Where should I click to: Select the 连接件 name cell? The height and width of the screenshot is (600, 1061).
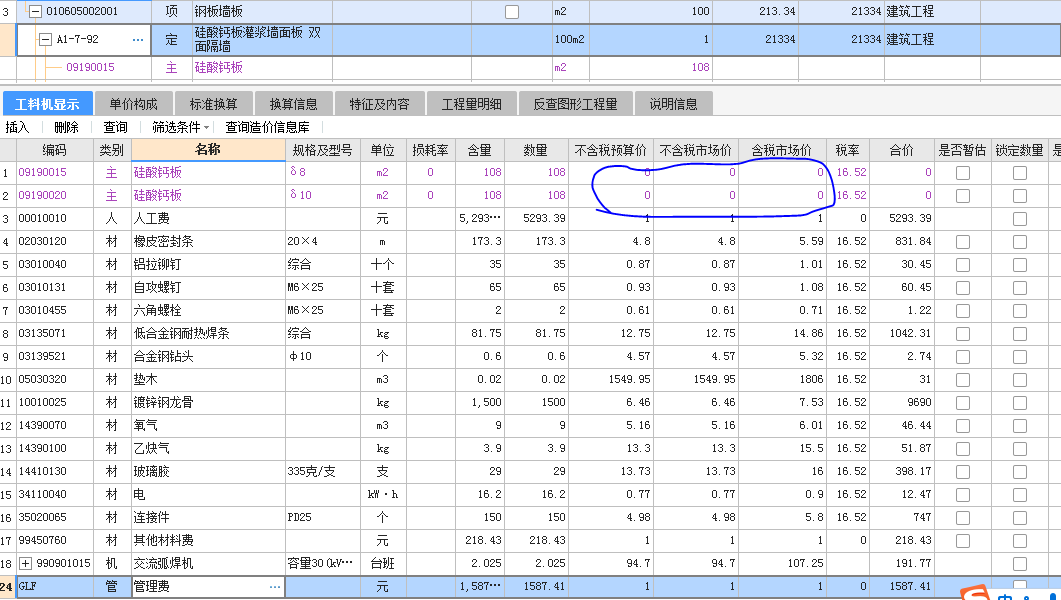208,517
